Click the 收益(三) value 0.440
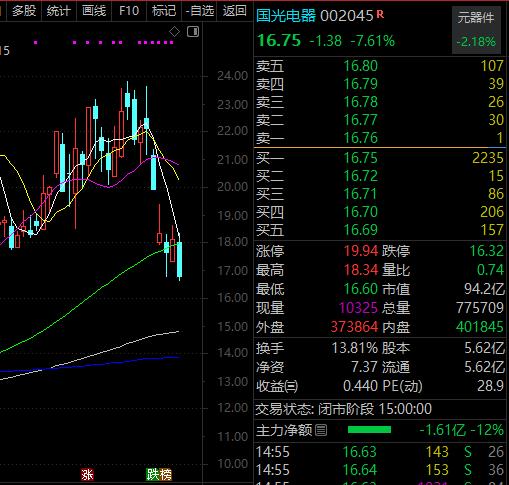 (360, 386)
